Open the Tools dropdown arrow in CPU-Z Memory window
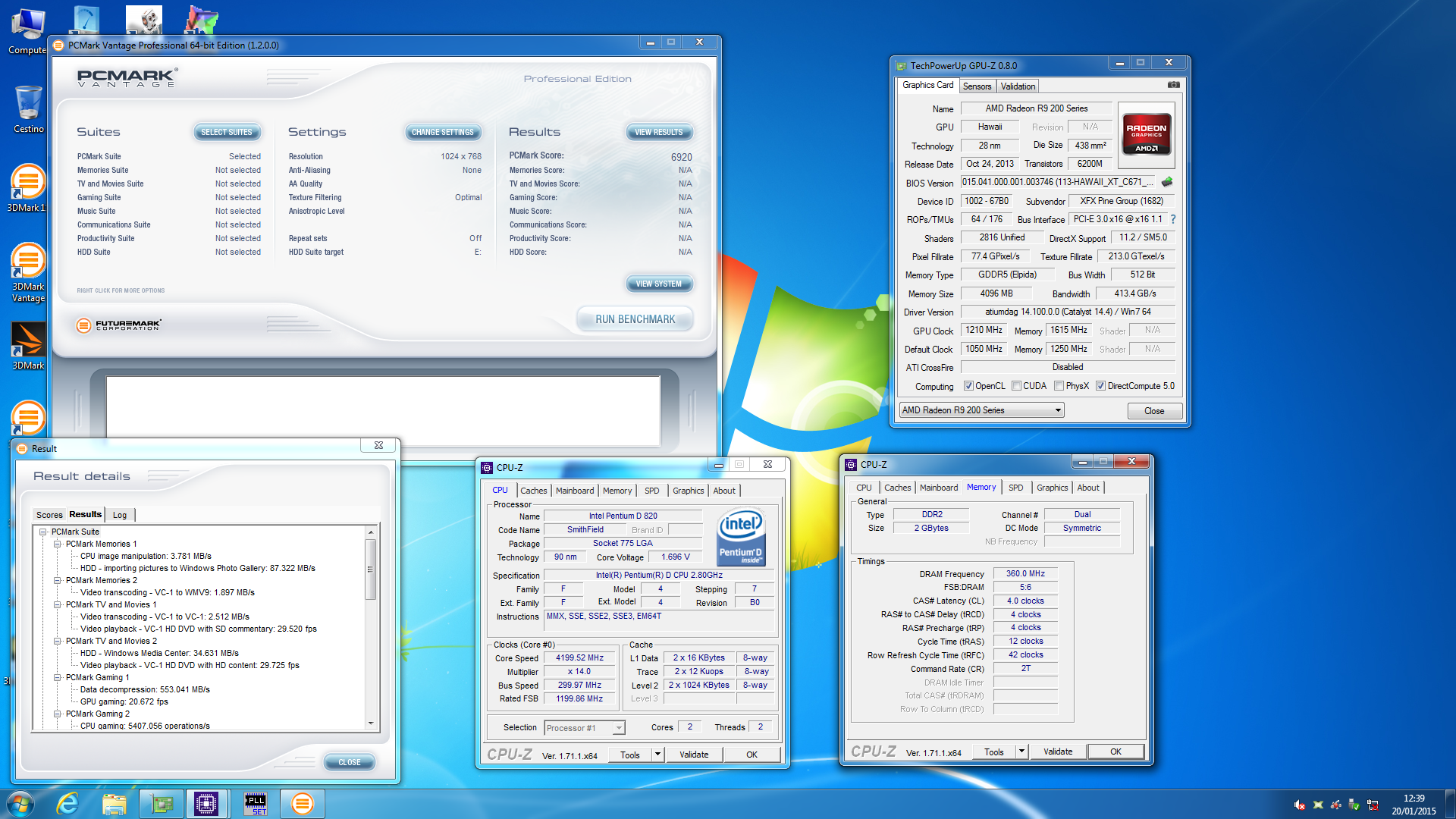1456x819 pixels. [1021, 752]
